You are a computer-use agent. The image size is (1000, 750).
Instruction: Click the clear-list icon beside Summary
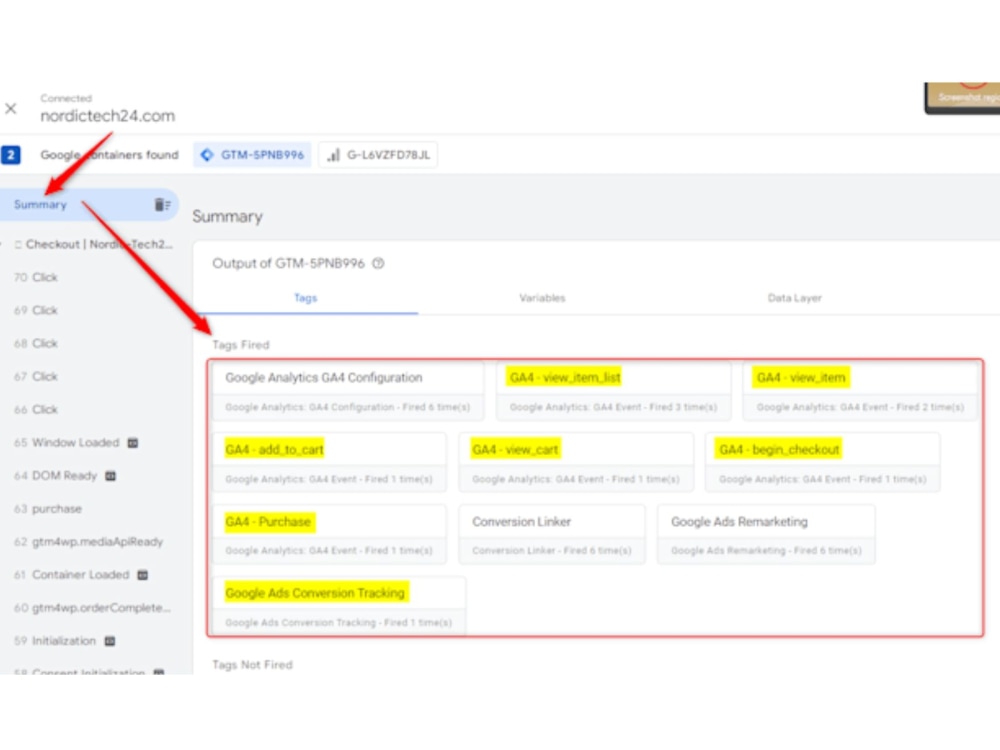tap(165, 204)
